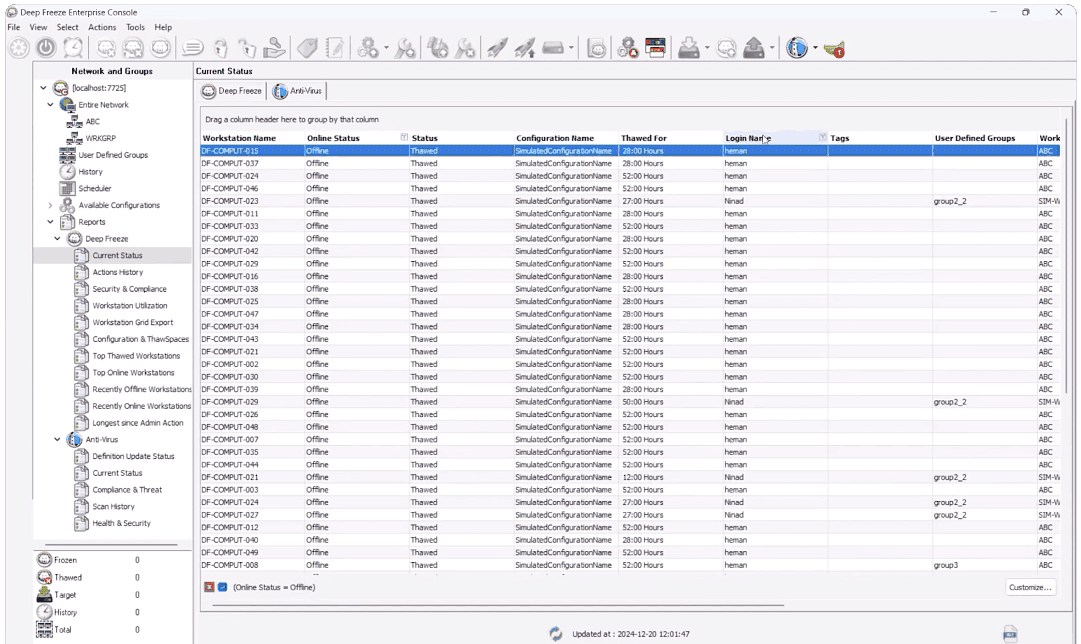Image resolution: width=1081 pixels, height=644 pixels.
Task: Click the power/restart icon in the toolbar
Action: 46,48
